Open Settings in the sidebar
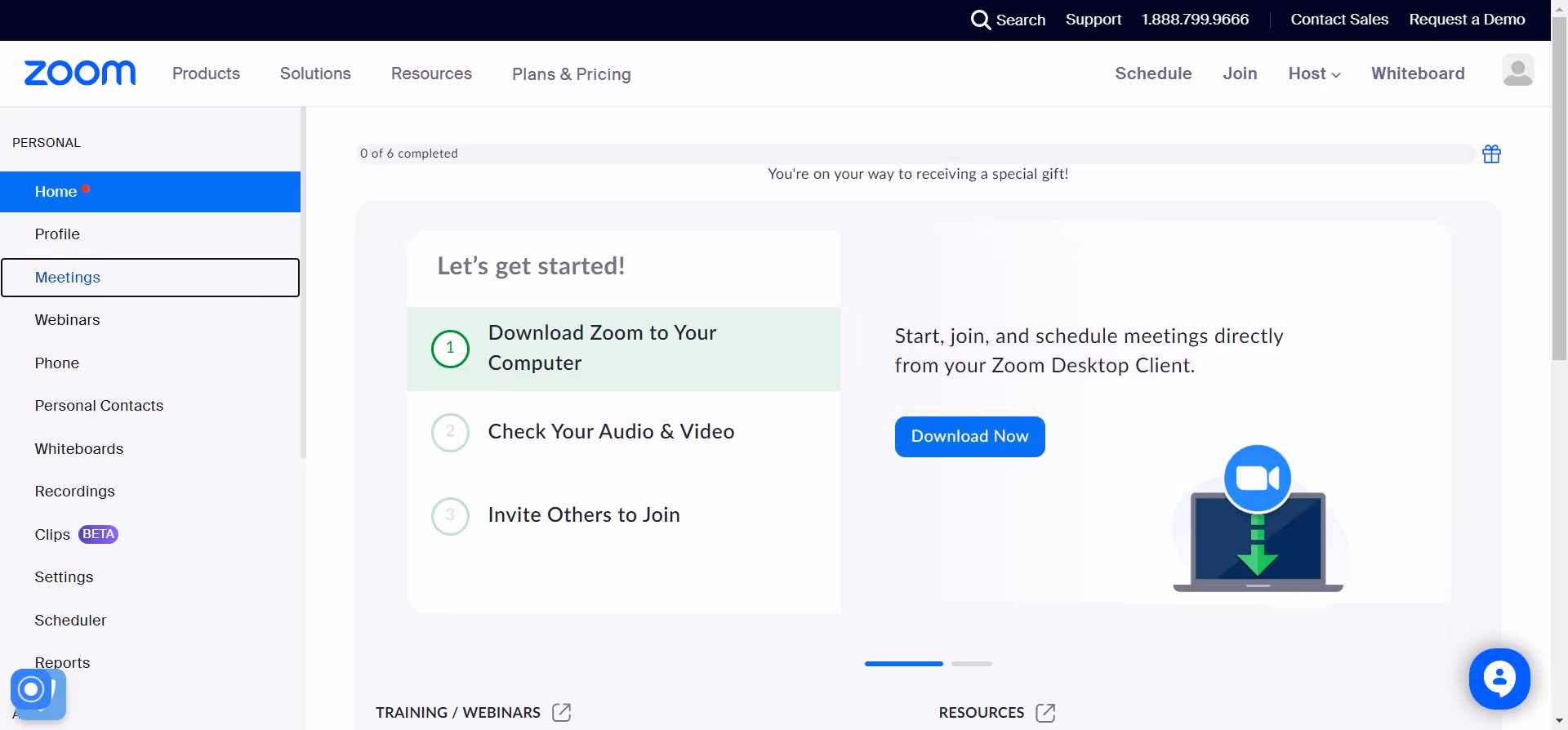This screenshot has width=1568, height=730. pyautogui.click(x=150, y=577)
